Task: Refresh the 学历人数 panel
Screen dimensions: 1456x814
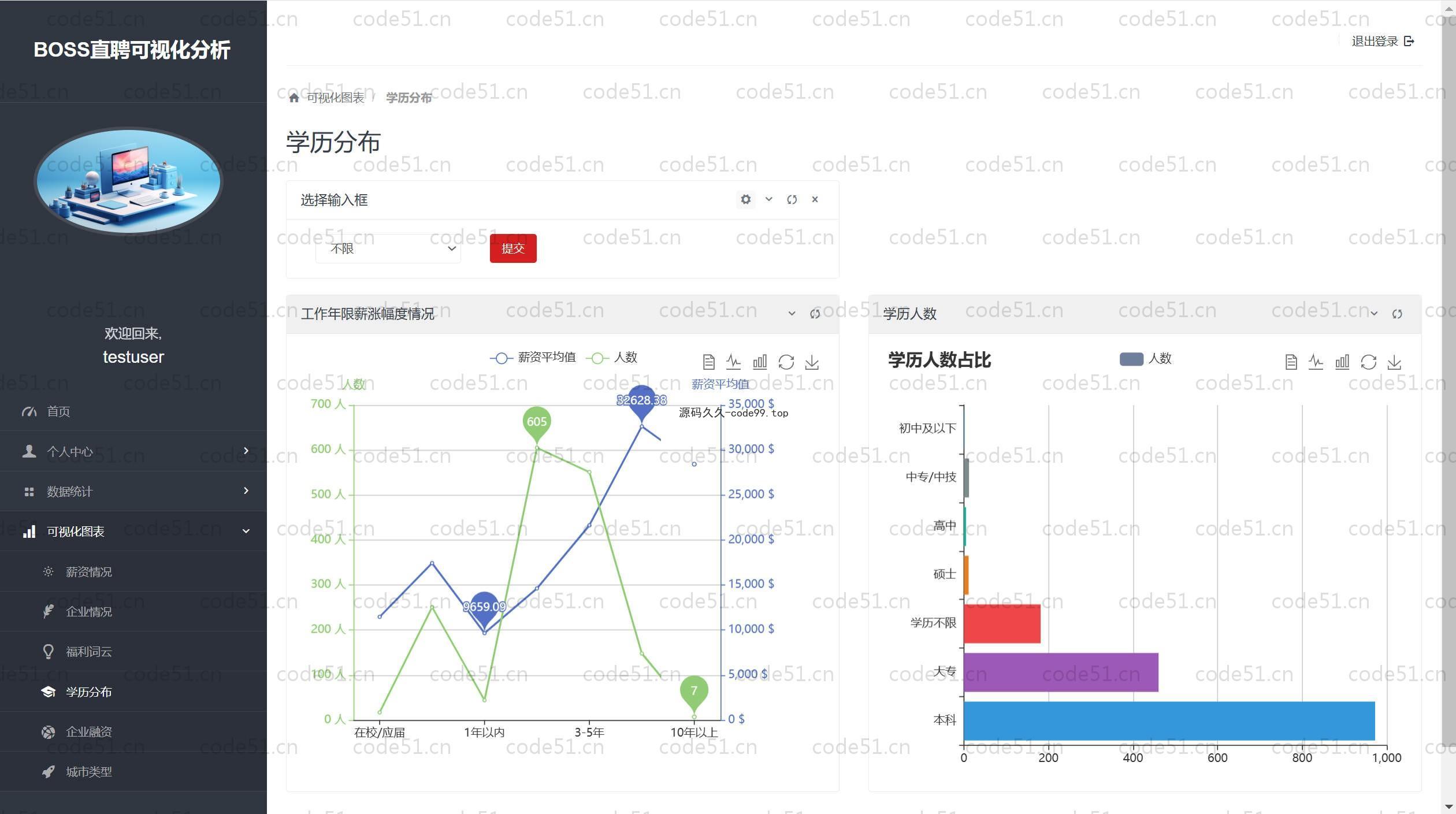Action: (1397, 314)
